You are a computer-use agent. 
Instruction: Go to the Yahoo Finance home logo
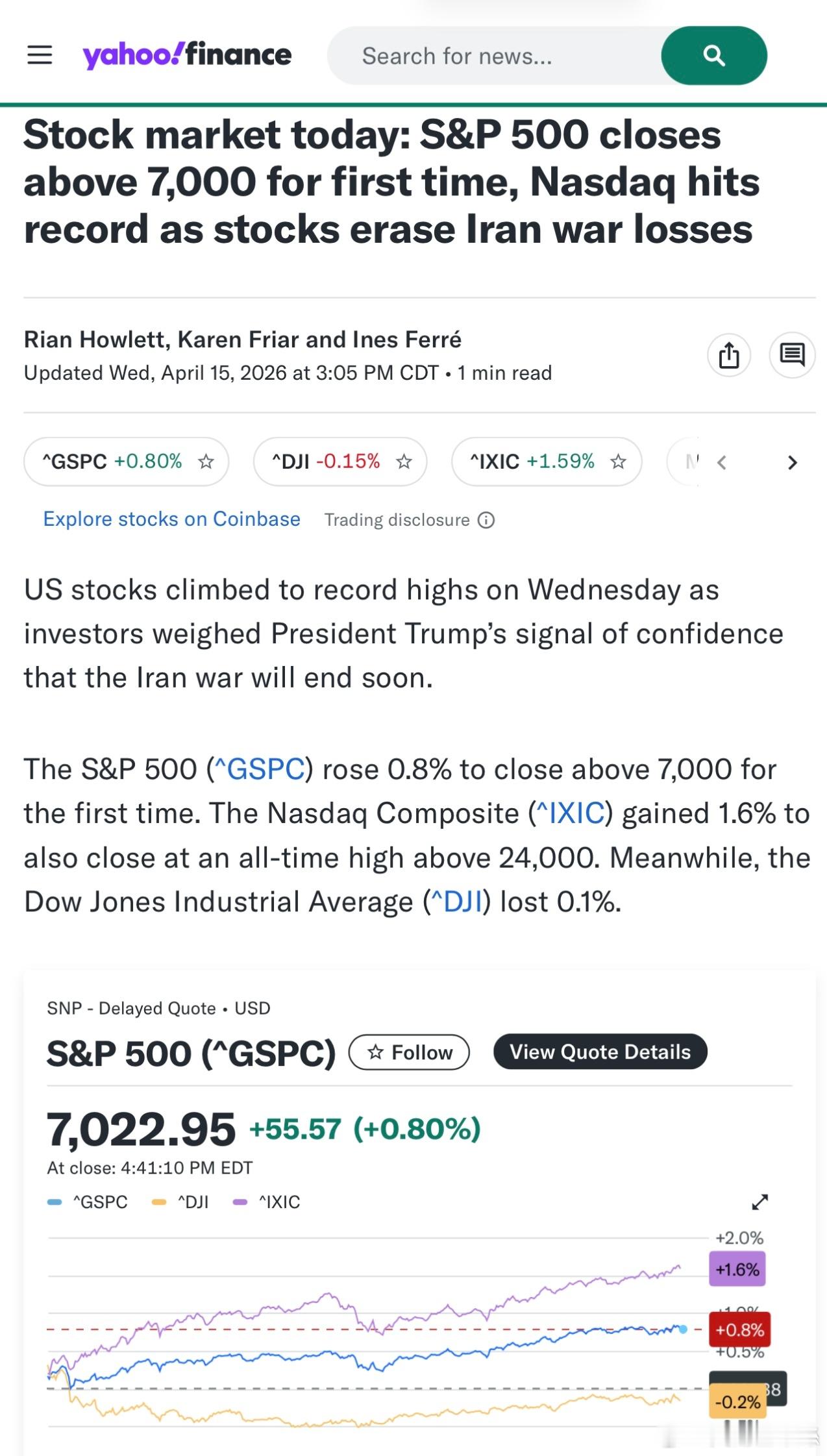tap(187, 55)
